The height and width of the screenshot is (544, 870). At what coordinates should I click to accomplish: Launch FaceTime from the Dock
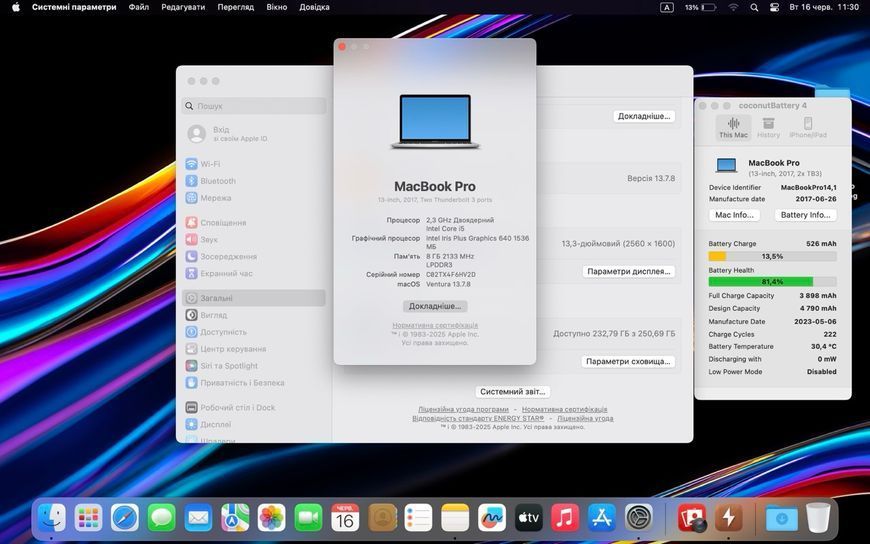[x=308, y=518]
